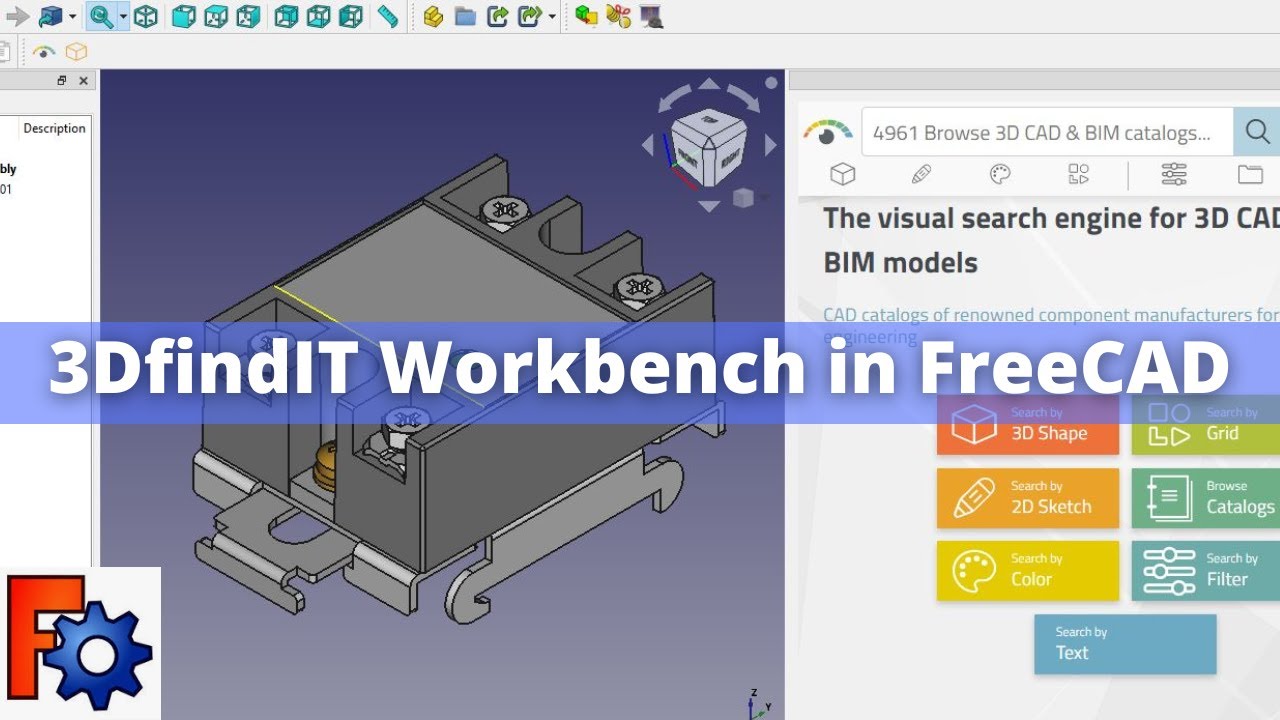The image size is (1280, 720).
Task: Undock the left panel with float button
Action: [62, 81]
